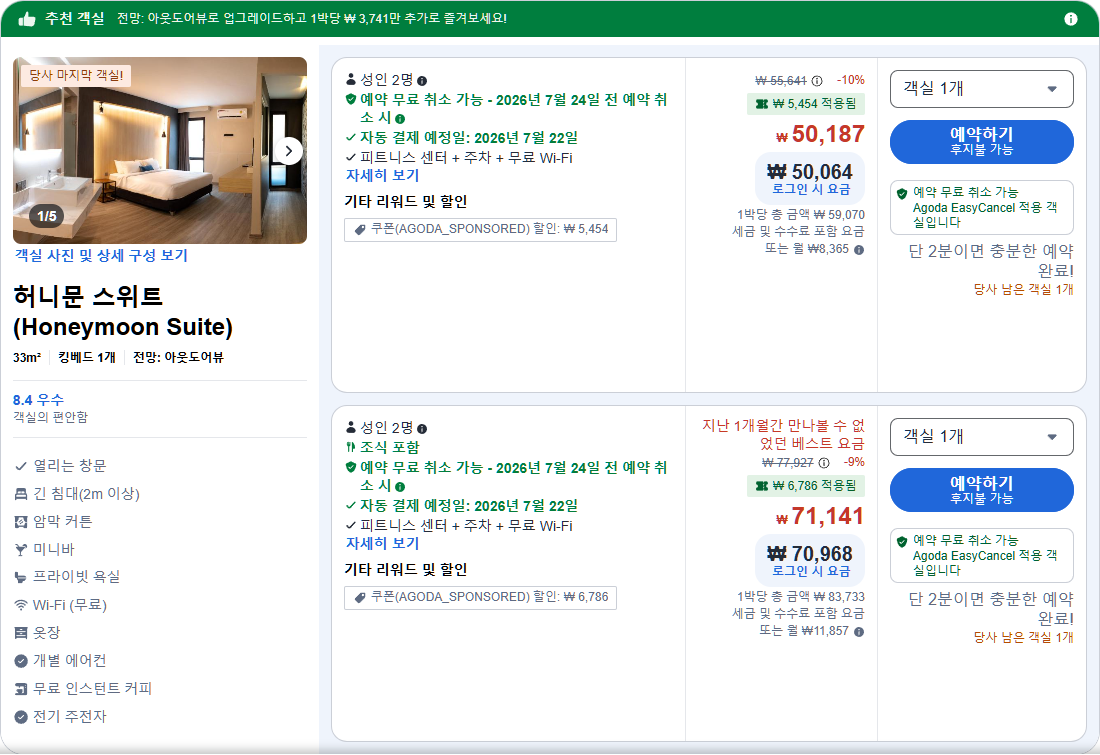1100x755 pixels.
Task: Open 객실 1개 dropdown for ₩71,141 offer
Action: (x=981, y=437)
